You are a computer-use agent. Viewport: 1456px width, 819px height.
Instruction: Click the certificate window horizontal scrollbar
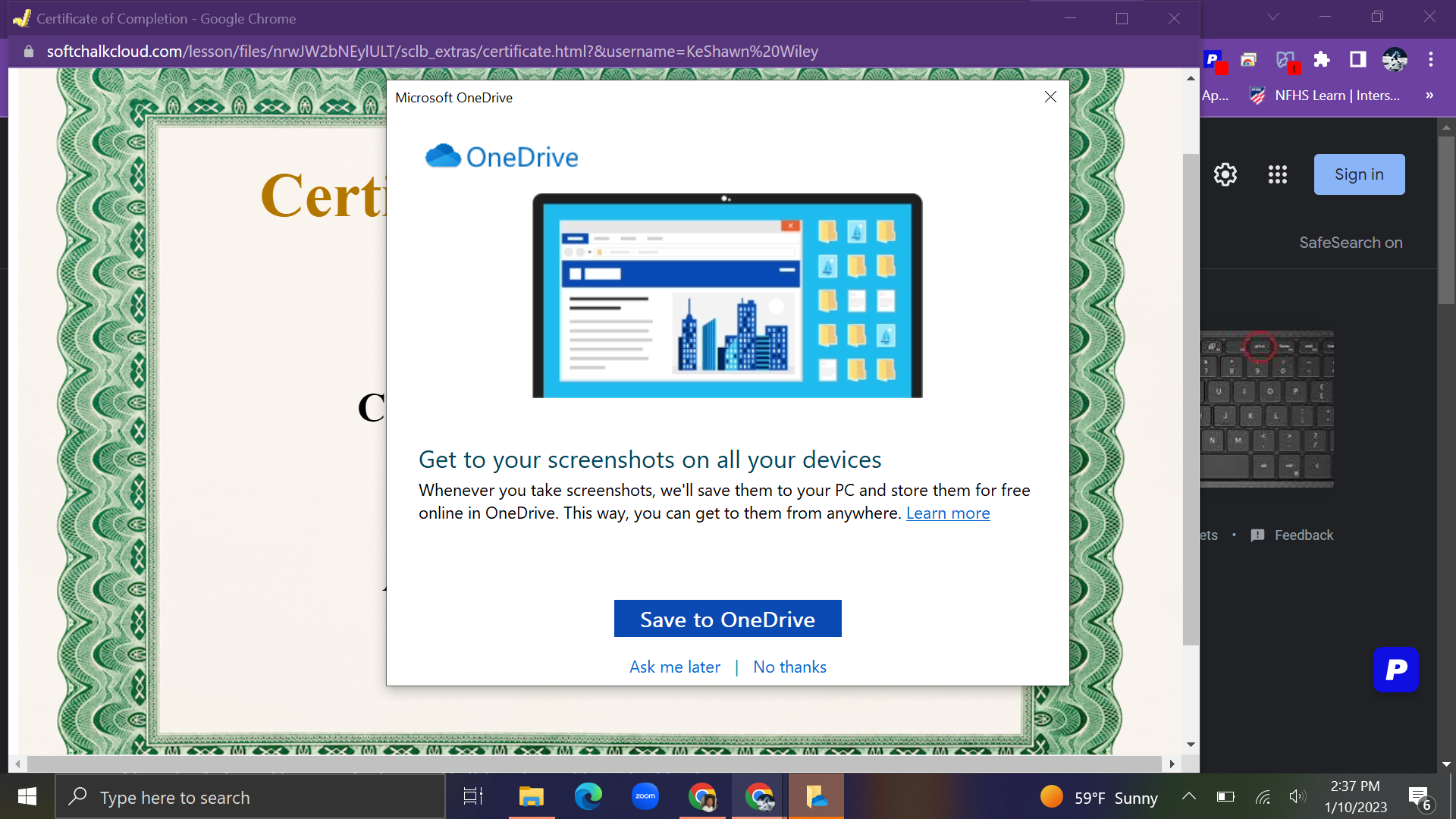point(595,764)
